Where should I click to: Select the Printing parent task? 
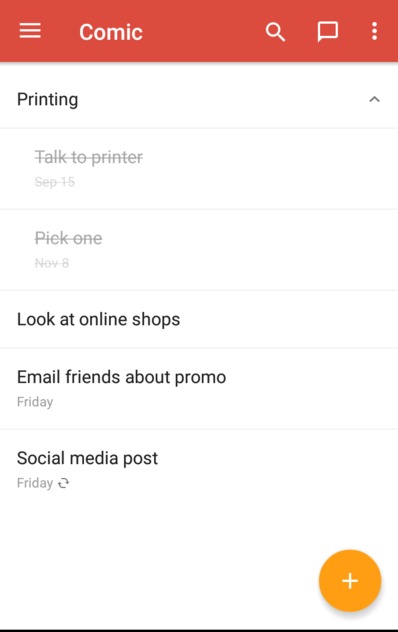tap(199, 99)
